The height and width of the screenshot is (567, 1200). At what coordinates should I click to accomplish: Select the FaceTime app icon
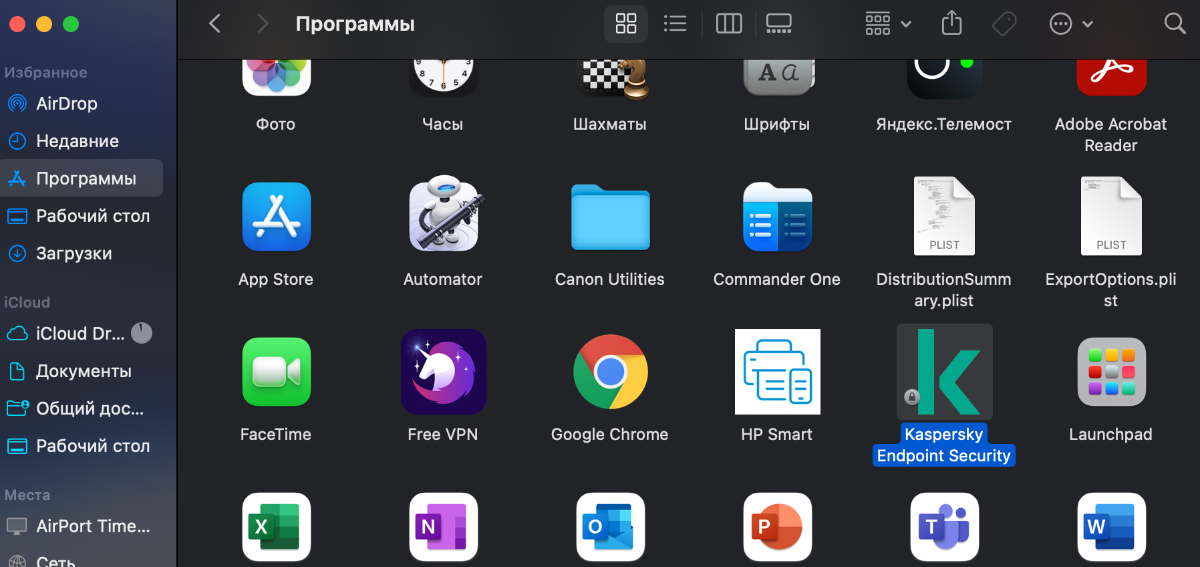pyautogui.click(x=276, y=372)
